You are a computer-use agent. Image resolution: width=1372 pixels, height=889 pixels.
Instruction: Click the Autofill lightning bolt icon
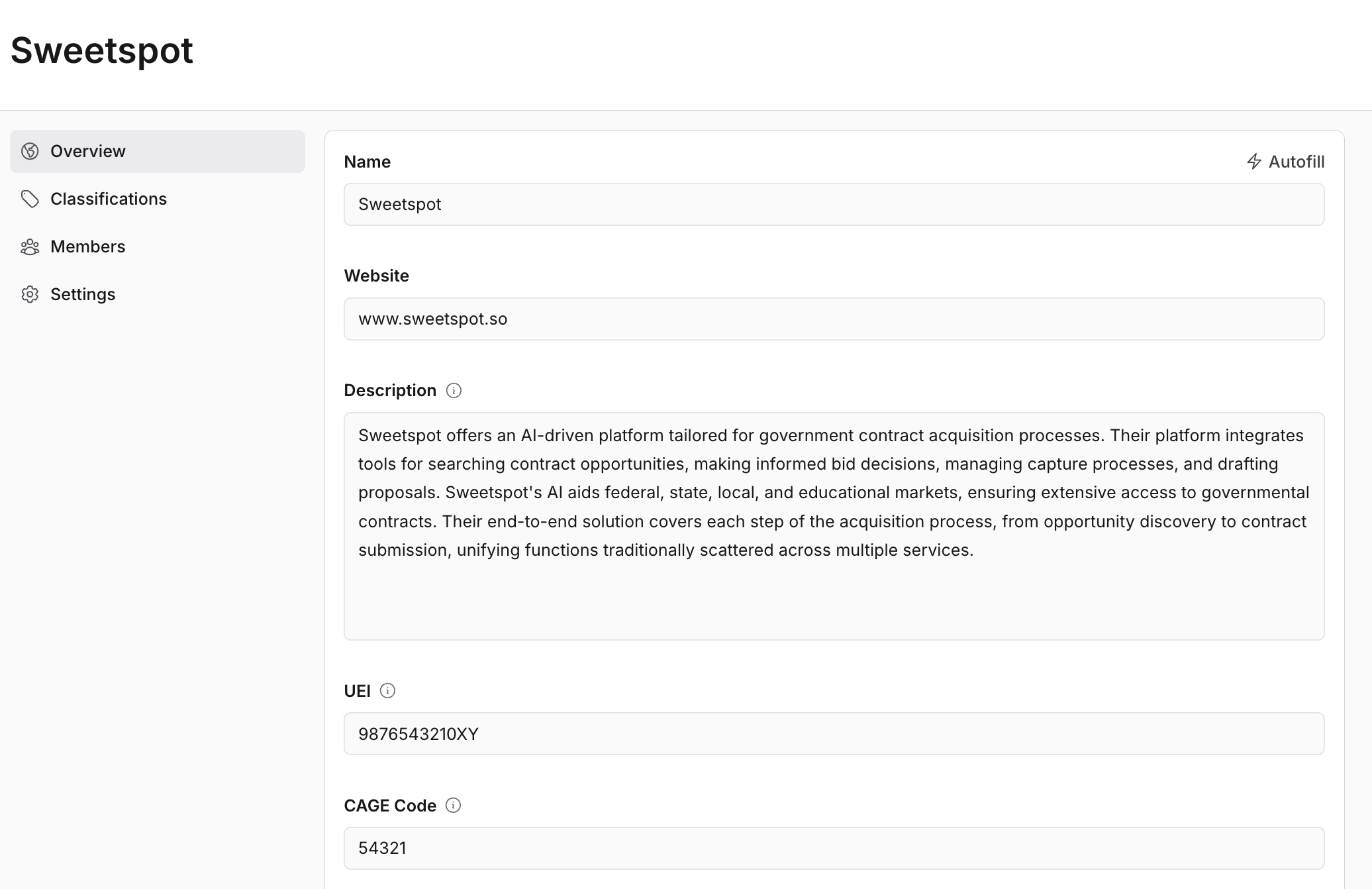(1253, 162)
